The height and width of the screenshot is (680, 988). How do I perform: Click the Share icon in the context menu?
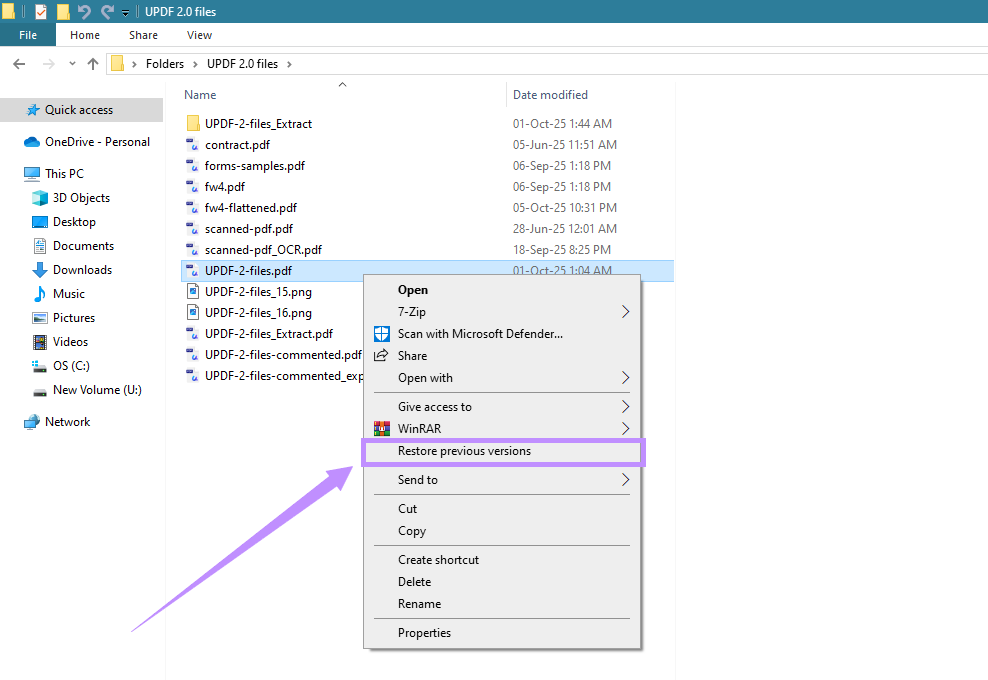tap(381, 355)
